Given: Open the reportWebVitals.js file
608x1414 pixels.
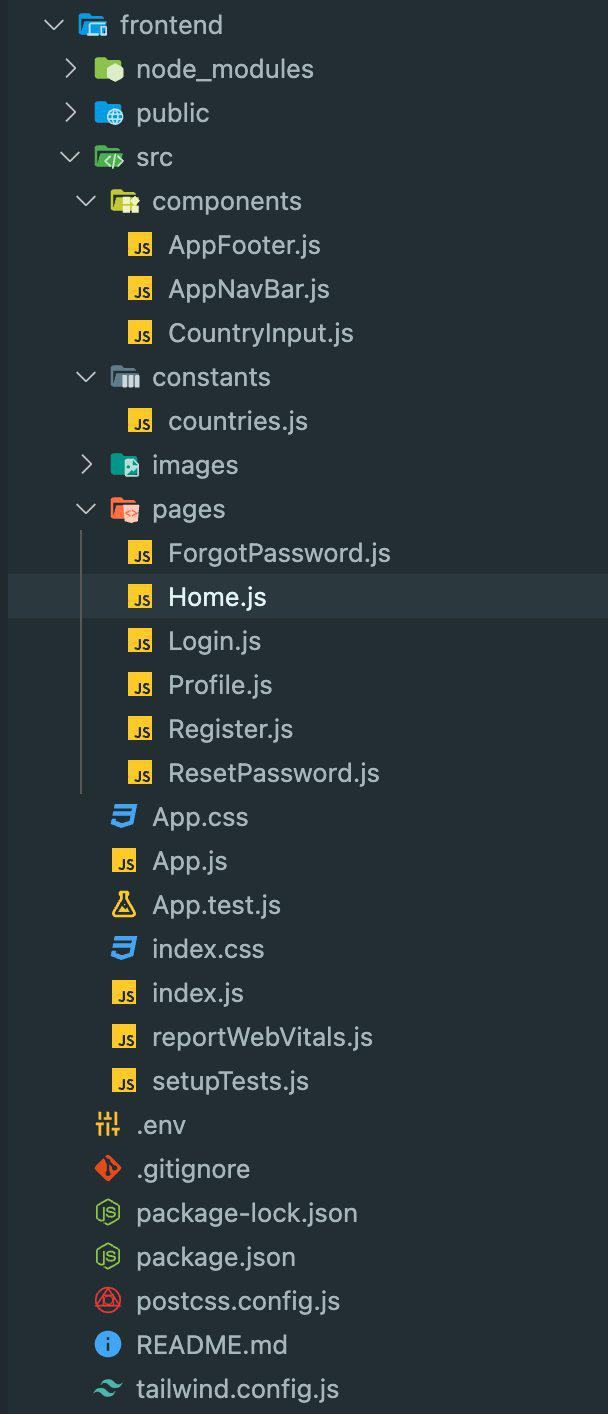Looking at the screenshot, I should click(262, 1037).
